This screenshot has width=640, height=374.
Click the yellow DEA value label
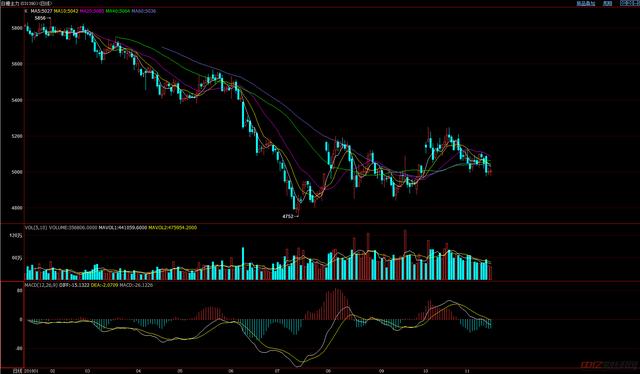104,285
